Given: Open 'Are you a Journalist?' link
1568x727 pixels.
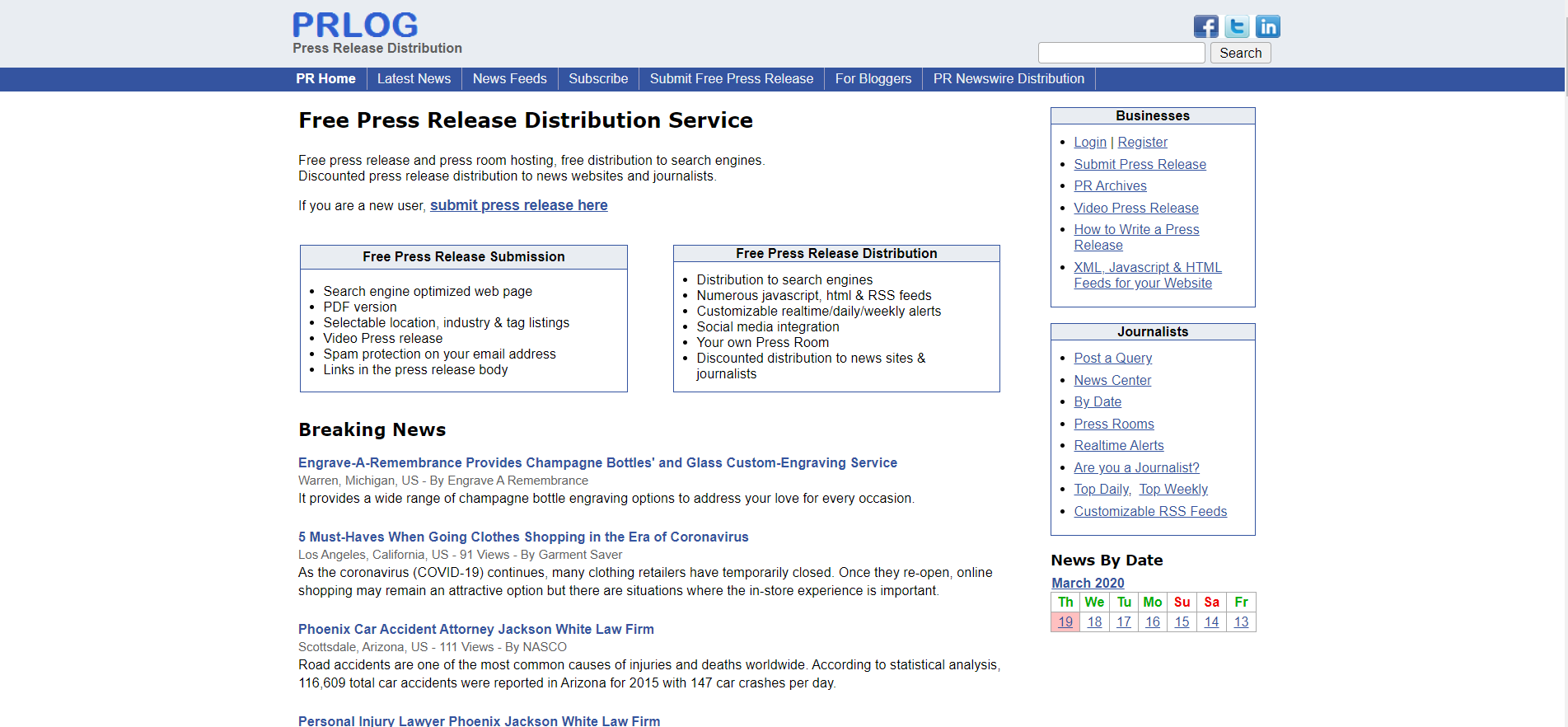Looking at the screenshot, I should 1136,467.
